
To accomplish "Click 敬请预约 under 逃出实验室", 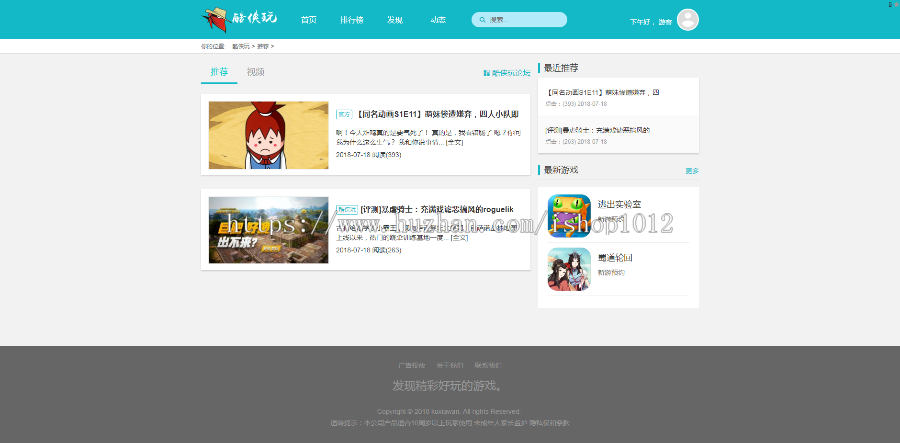I will coord(611,219).
